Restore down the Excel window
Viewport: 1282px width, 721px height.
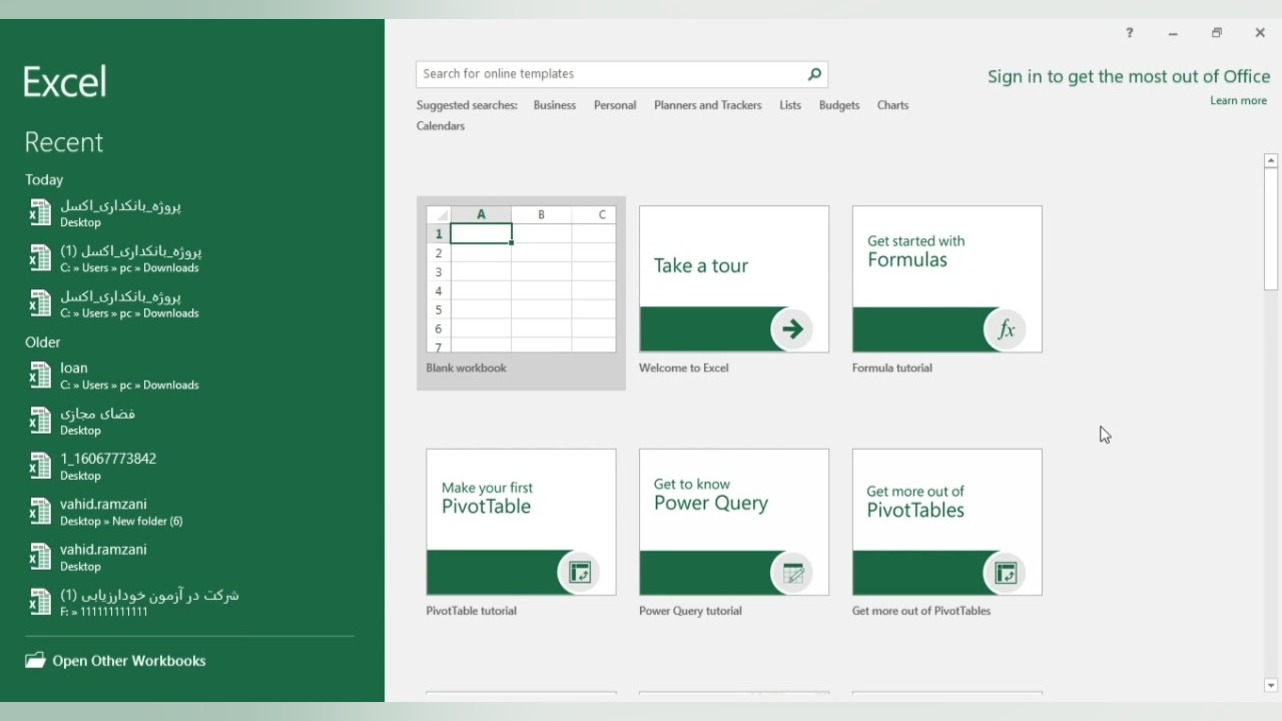[1216, 33]
